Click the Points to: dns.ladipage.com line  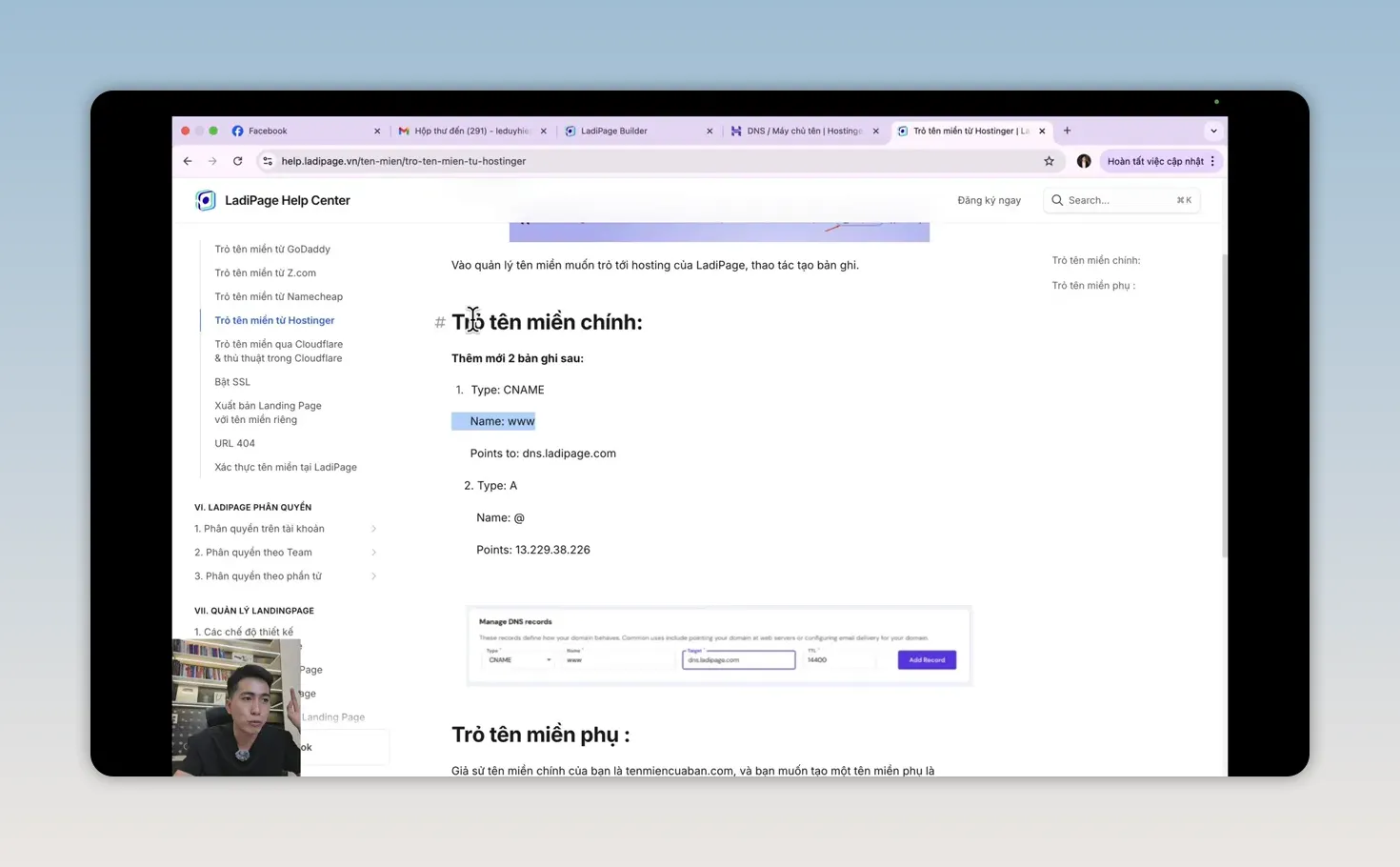pyautogui.click(x=543, y=454)
